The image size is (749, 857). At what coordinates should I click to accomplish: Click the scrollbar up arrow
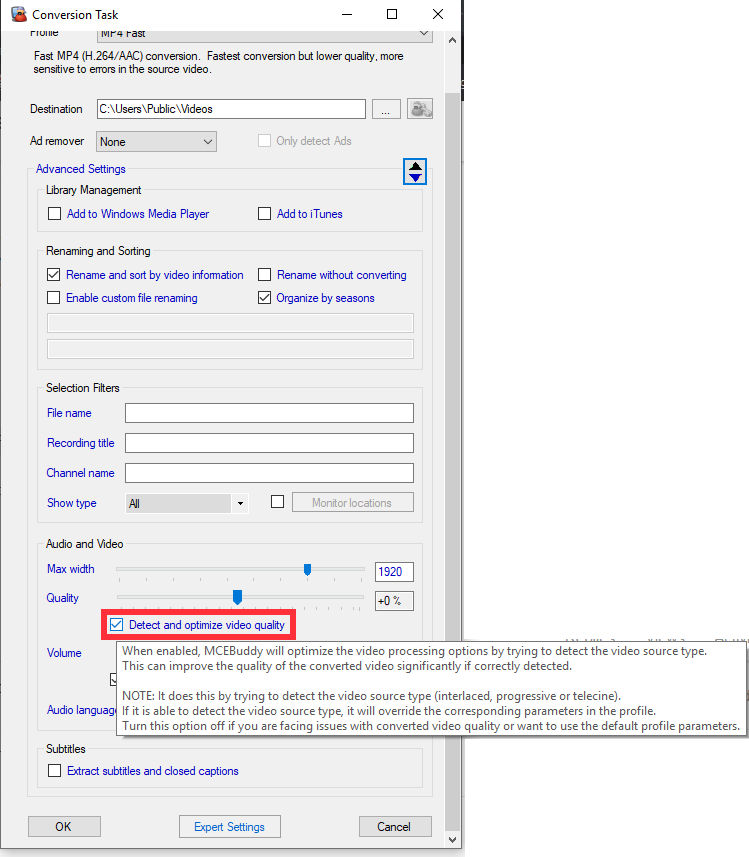coord(453,42)
